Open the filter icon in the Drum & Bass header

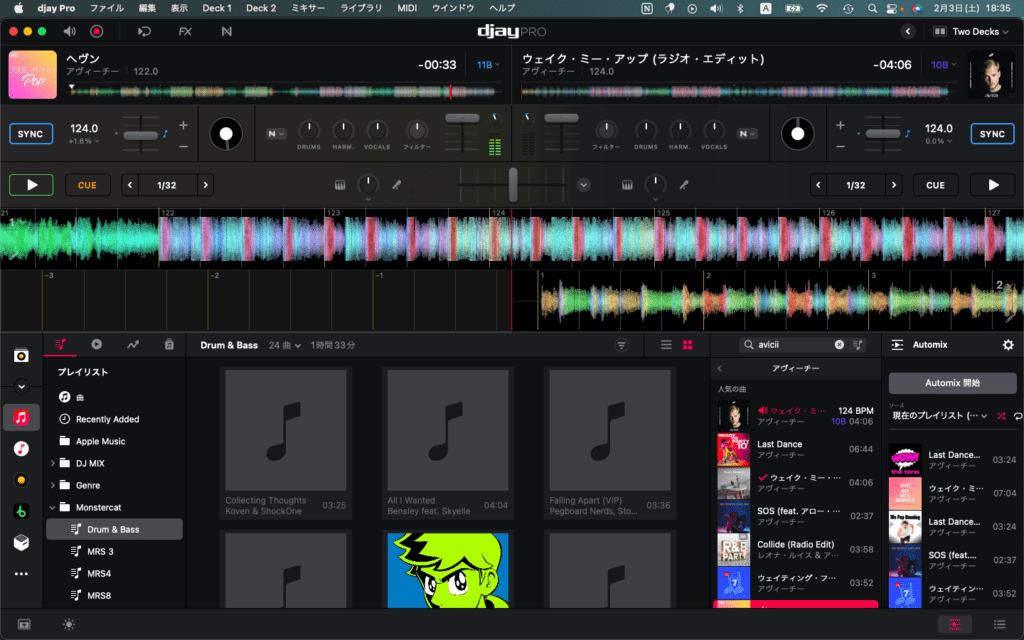(621, 345)
